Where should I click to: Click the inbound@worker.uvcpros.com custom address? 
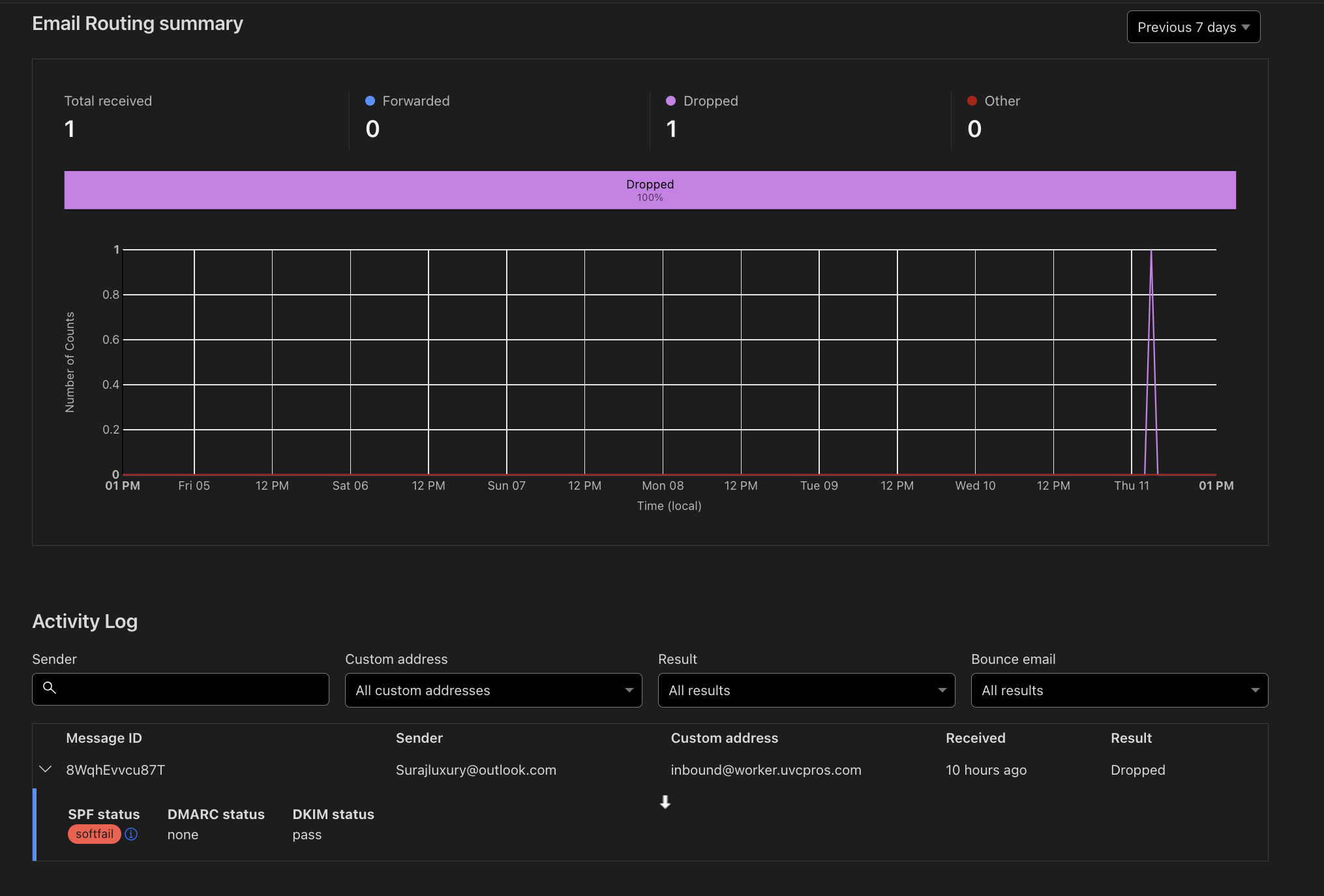click(x=766, y=770)
